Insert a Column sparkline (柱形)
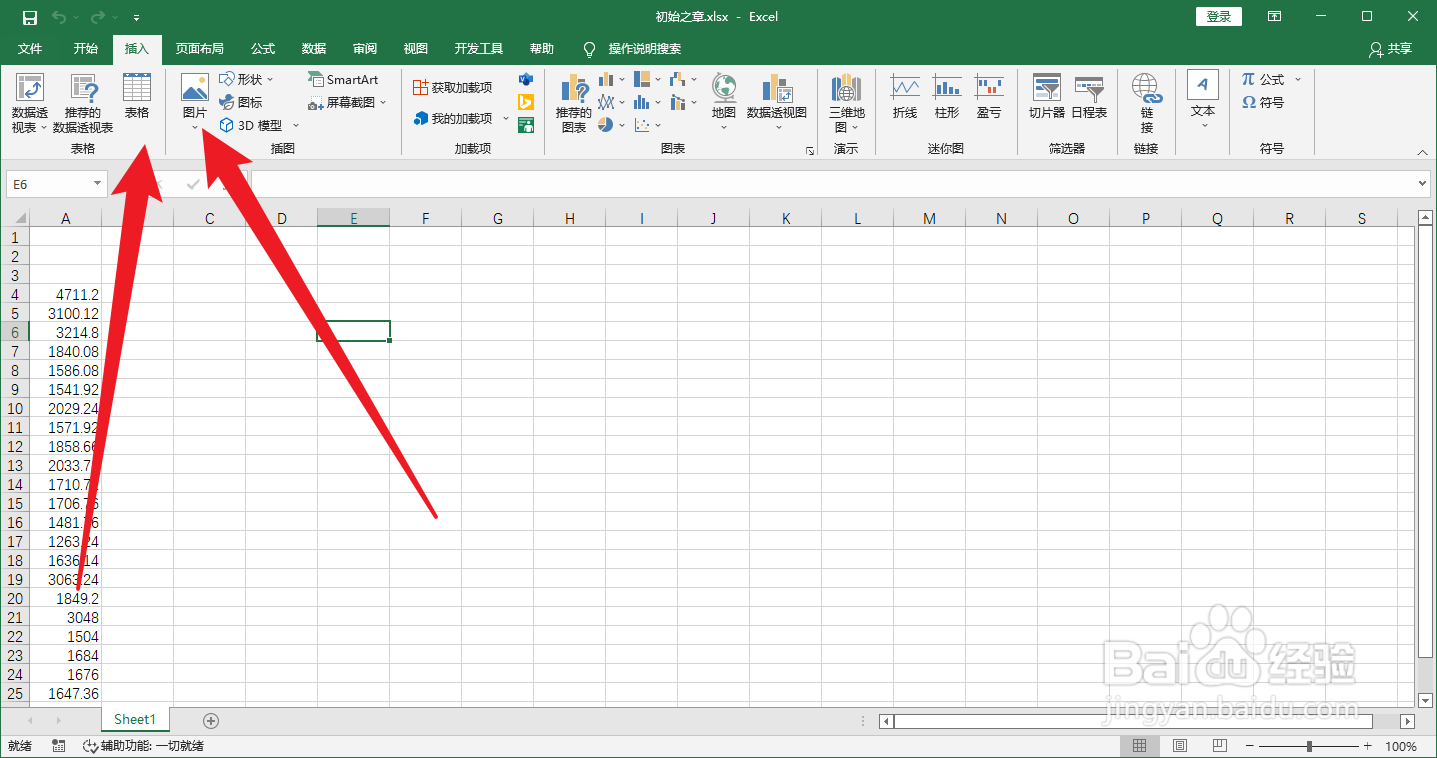 coord(947,97)
